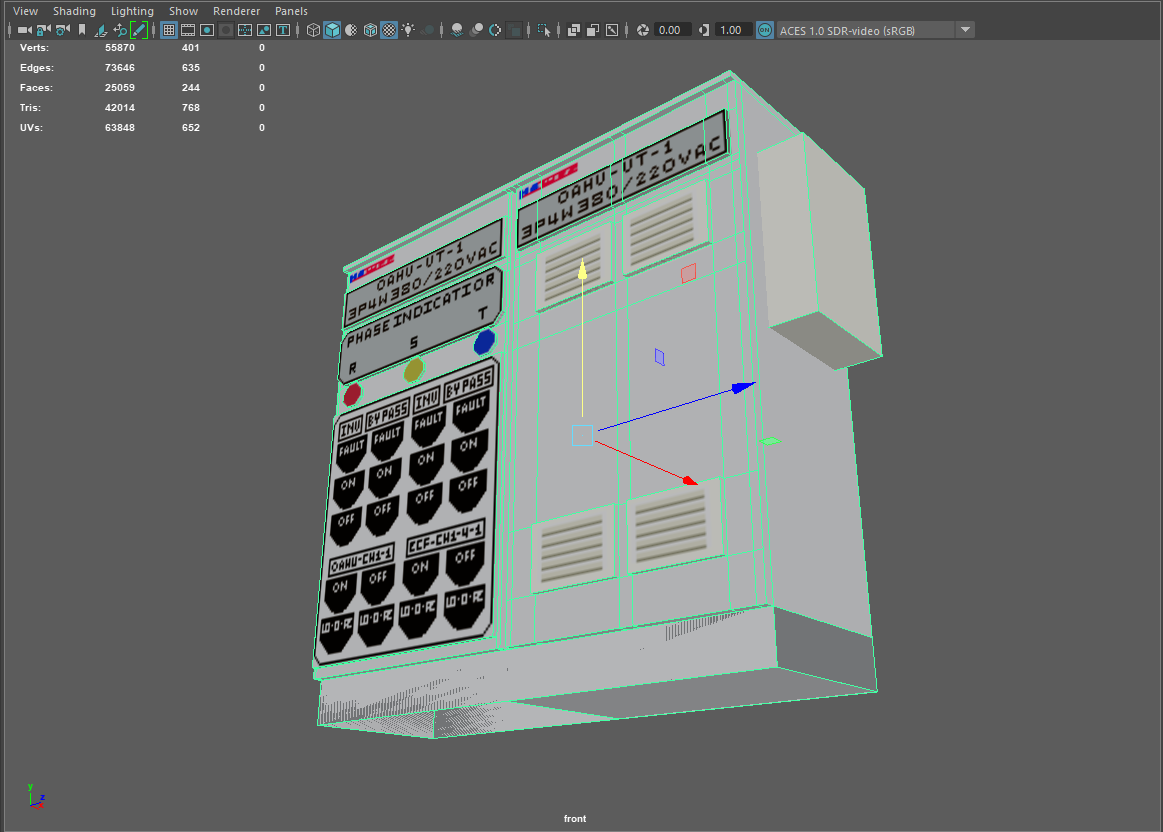1163x832 pixels.
Task: Grab the red X-axis manipulator arrow
Action: pyautogui.click(x=690, y=481)
